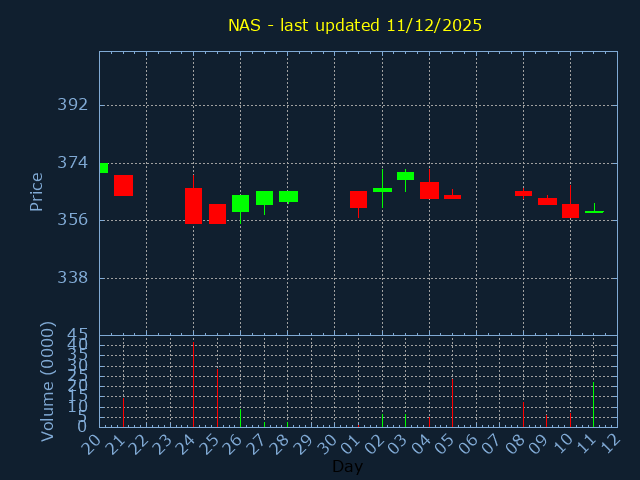Click the day label 01 on x-axis
Viewport: 640px width, 480px height.
(x=351, y=443)
